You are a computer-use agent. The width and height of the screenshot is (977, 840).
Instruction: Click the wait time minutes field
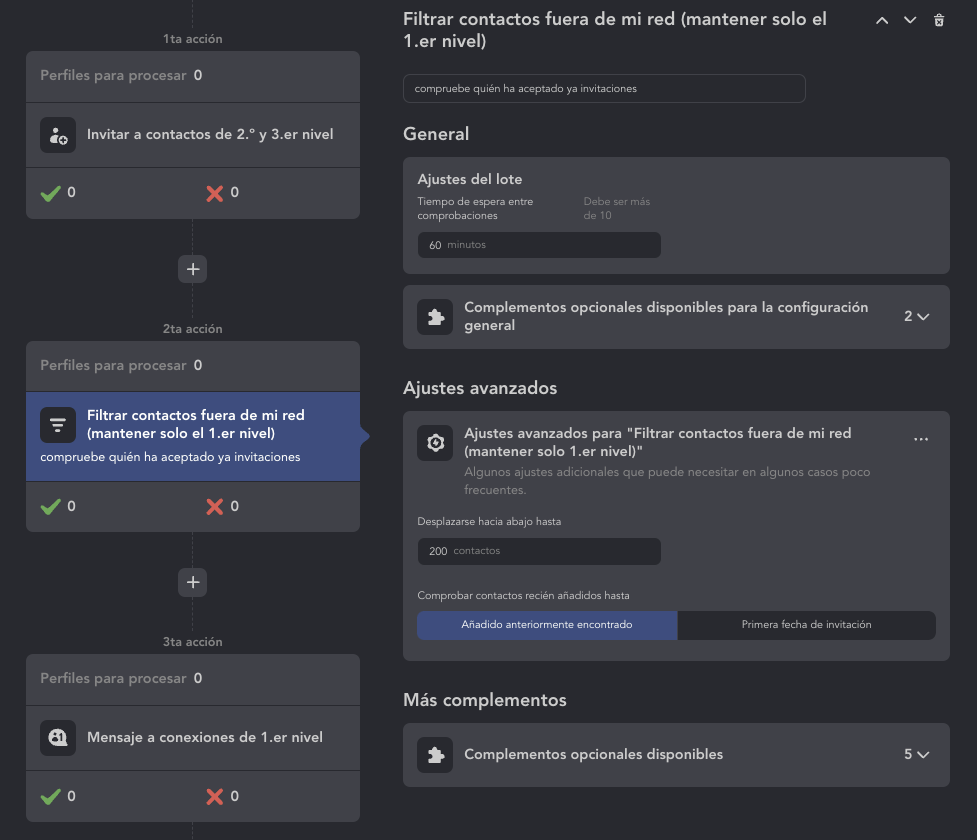coord(539,245)
